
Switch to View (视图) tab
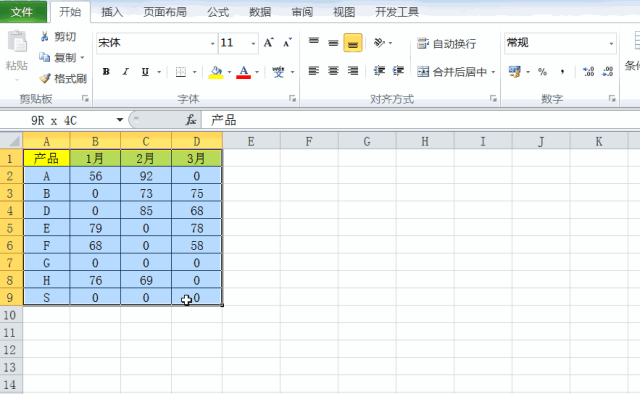pos(344,12)
